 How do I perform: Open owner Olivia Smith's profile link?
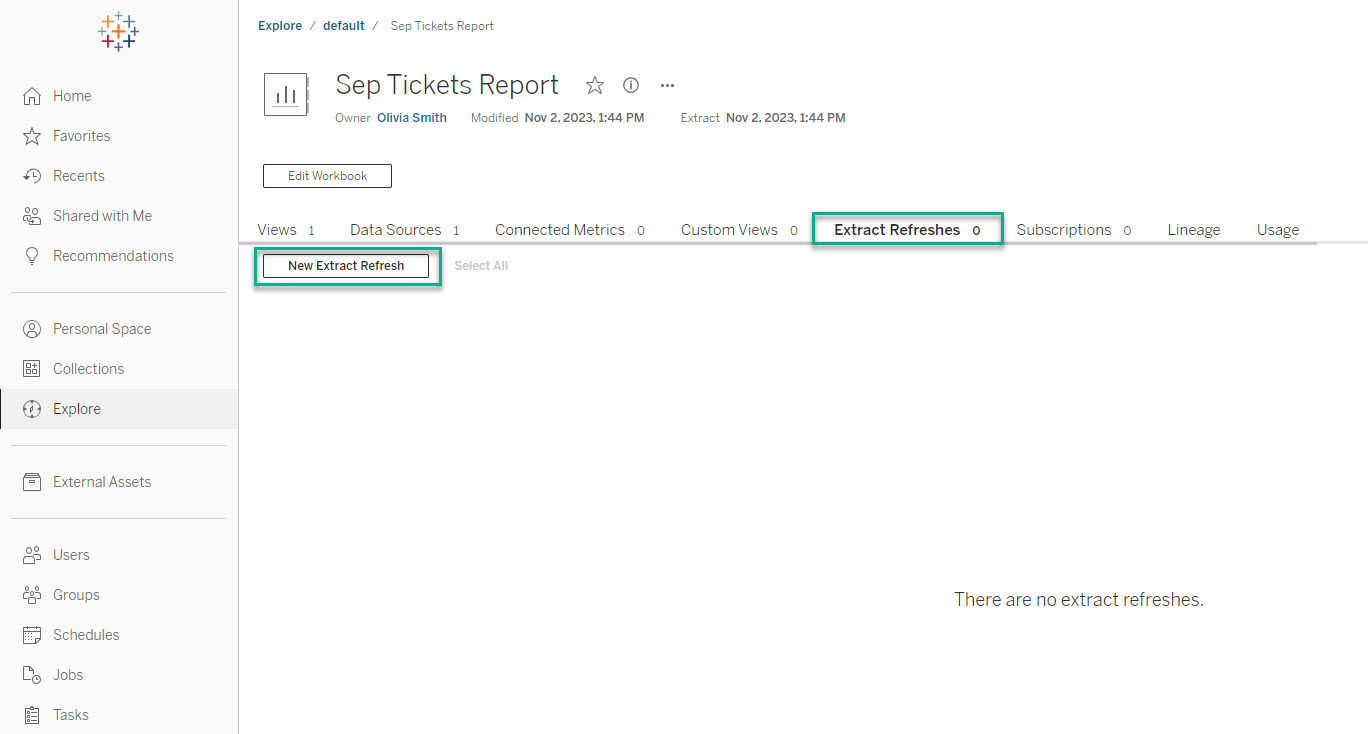click(411, 118)
